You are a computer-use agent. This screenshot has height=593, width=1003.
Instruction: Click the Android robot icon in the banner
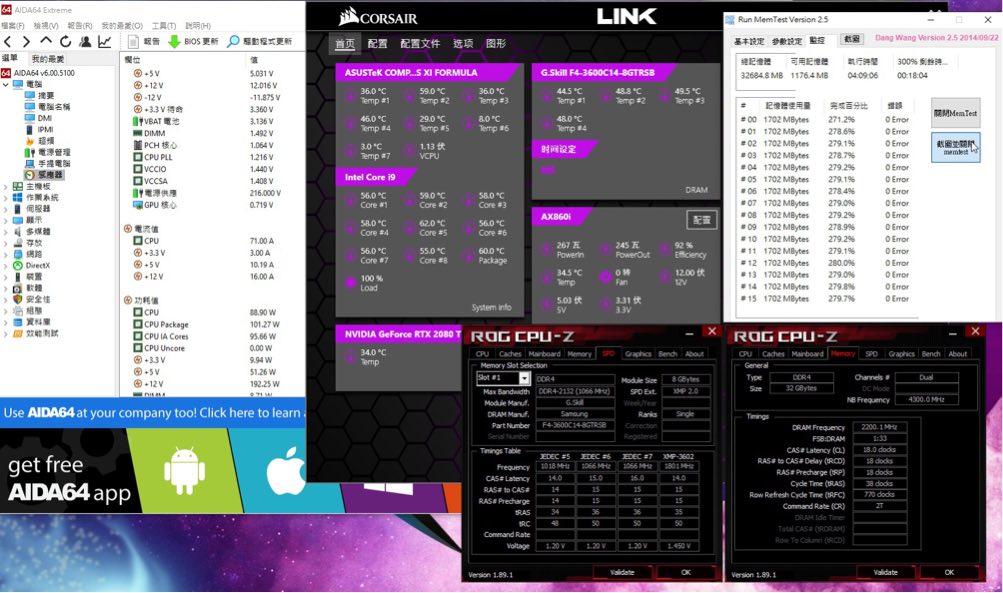184,471
